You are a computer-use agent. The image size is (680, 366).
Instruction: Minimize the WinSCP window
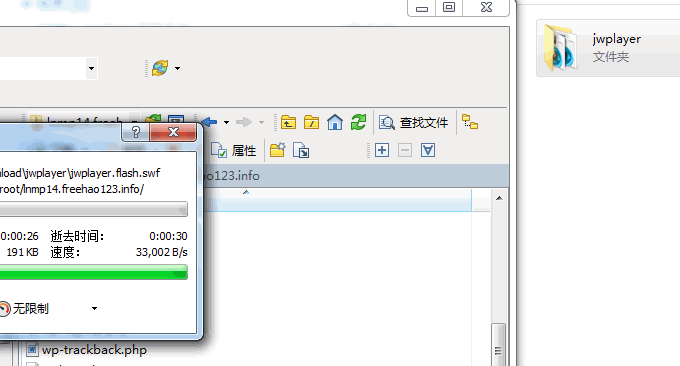coord(422,8)
